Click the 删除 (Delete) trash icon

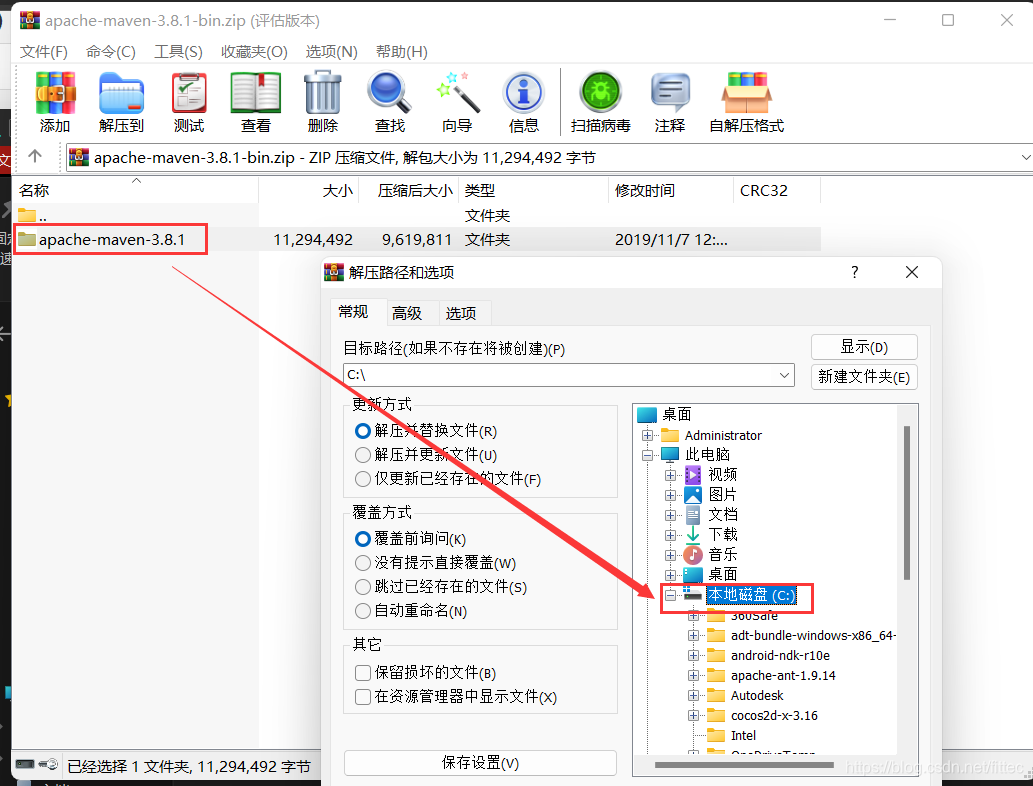pyautogui.click(x=323, y=94)
